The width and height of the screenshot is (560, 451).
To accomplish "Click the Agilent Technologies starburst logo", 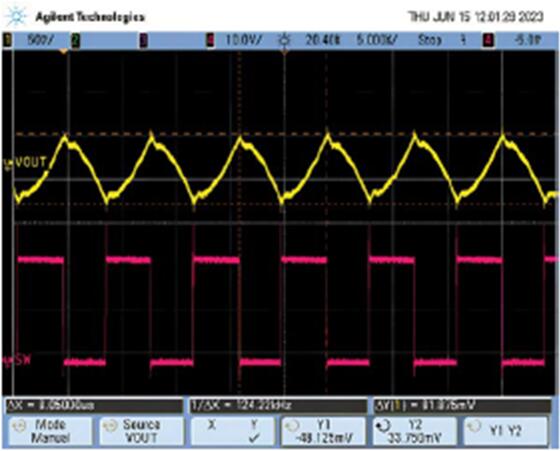I will click(16, 16).
